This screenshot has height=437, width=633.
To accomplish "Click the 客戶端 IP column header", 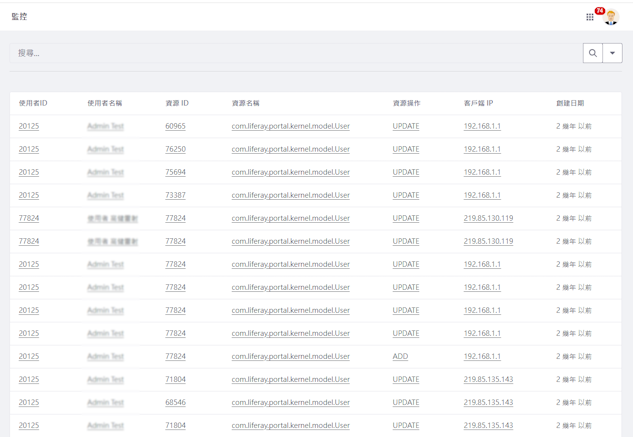I will pyautogui.click(x=478, y=103).
